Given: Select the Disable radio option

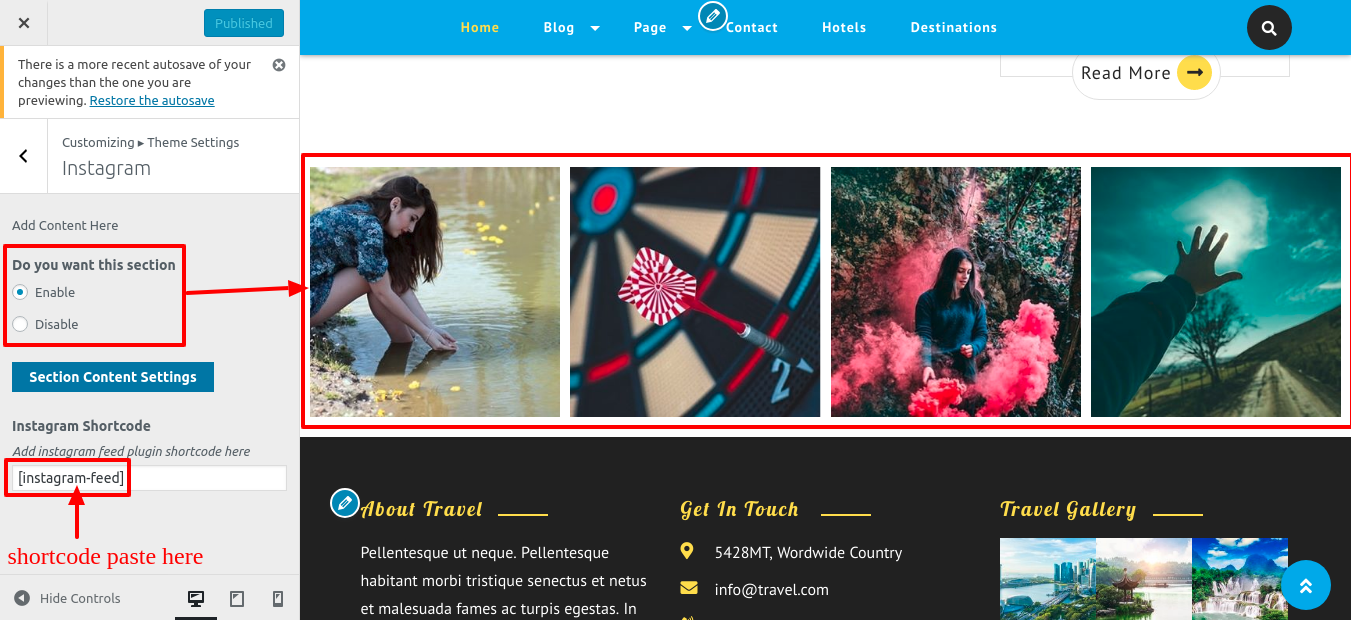Looking at the screenshot, I should tap(20, 324).
